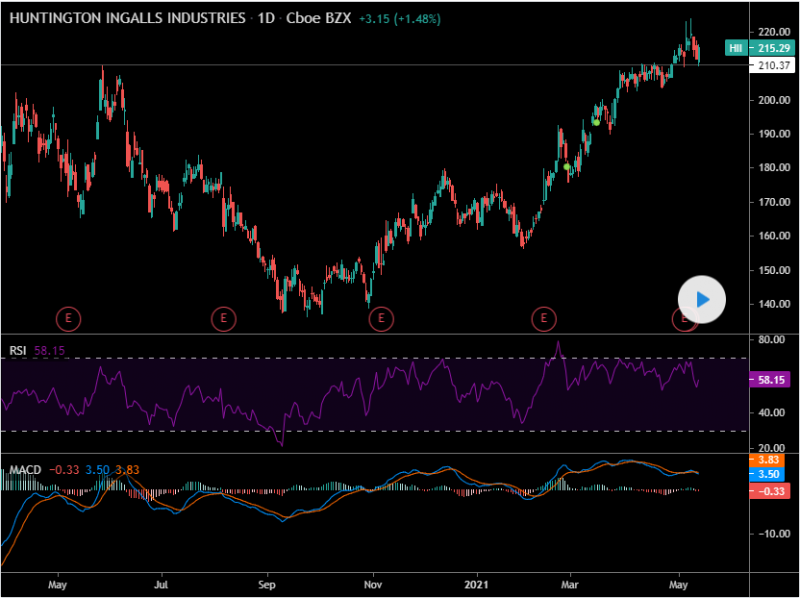The width and height of the screenshot is (800, 598).
Task: Click the leftmost earnings E marker
Action: (x=68, y=319)
